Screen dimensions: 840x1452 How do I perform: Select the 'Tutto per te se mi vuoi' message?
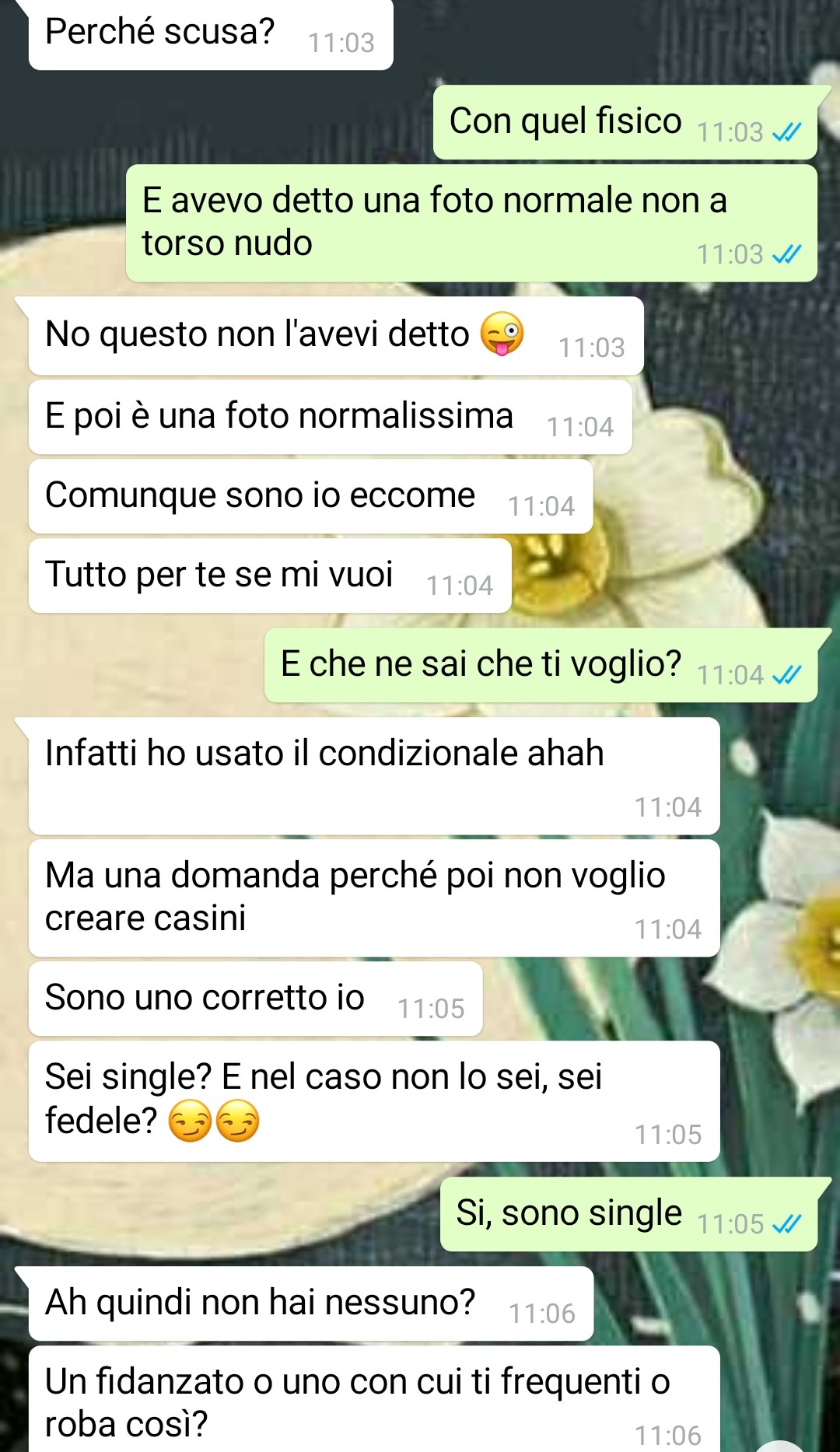(x=270, y=576)
